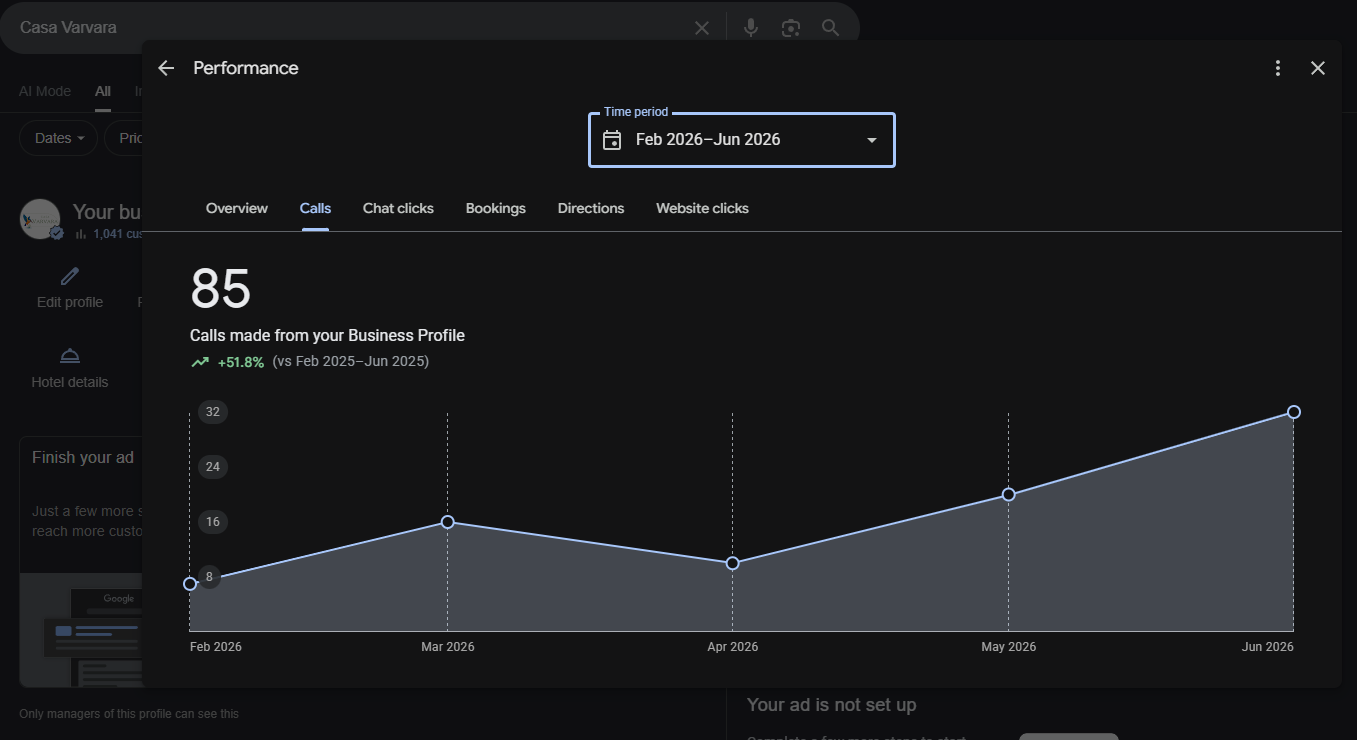The height and width of the screenshot is (740, 1357).
Task: Select the Mar 2026 chart point
Action: tap(448, 522)
